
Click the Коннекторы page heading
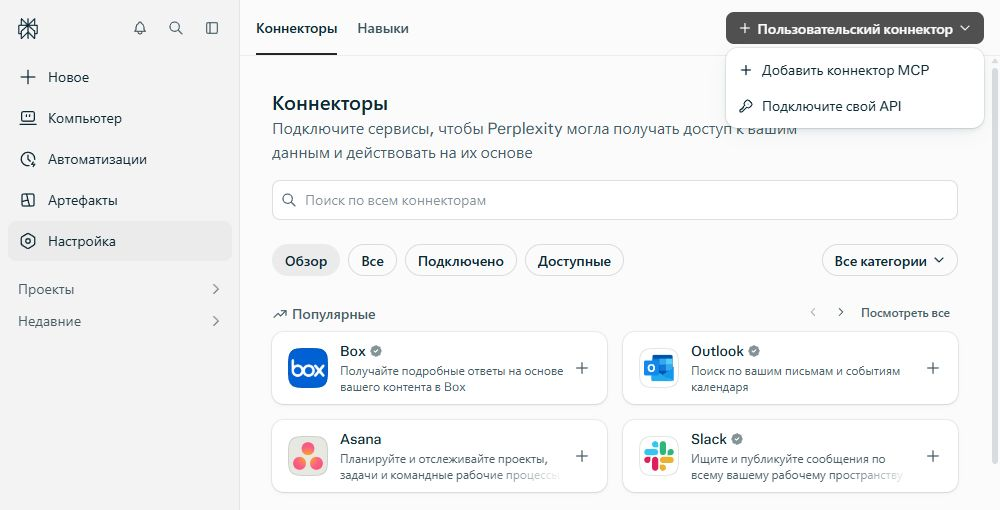pyautogui.click(x=330, y=103)
